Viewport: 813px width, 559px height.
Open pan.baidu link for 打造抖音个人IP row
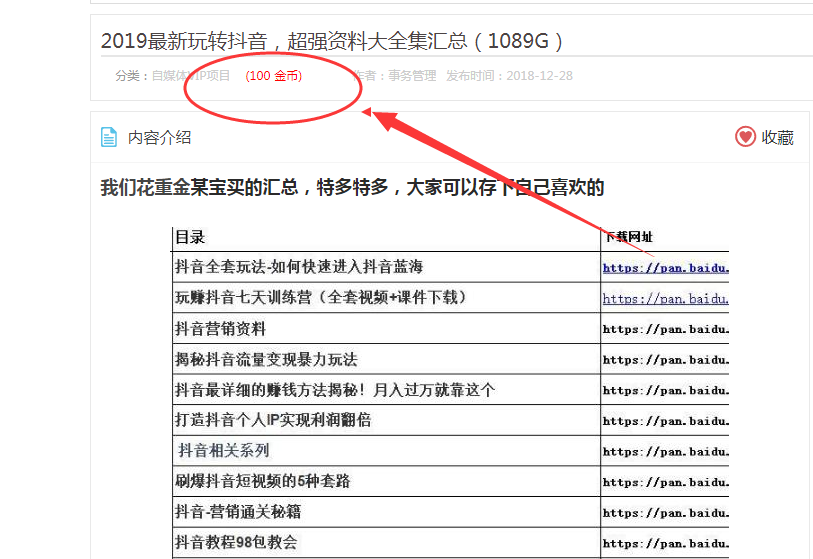pyautogui.click(x=666, y=421)
